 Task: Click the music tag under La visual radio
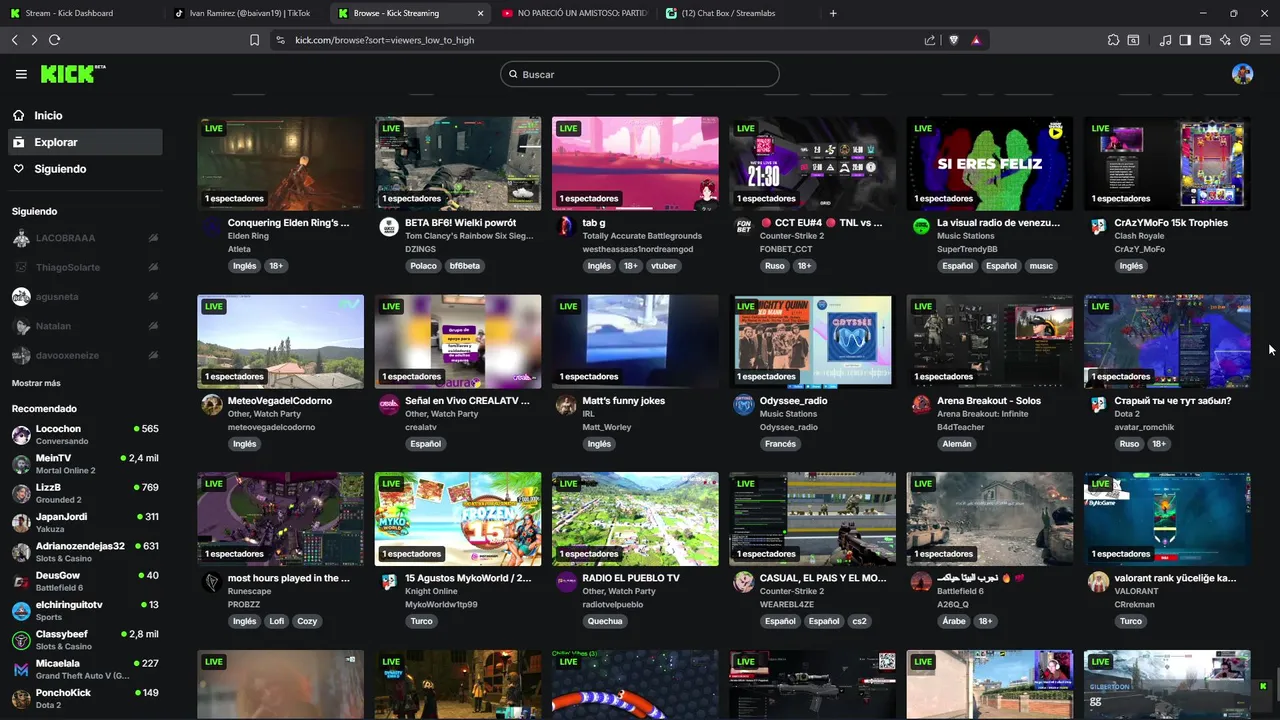tap(1041, 266)
